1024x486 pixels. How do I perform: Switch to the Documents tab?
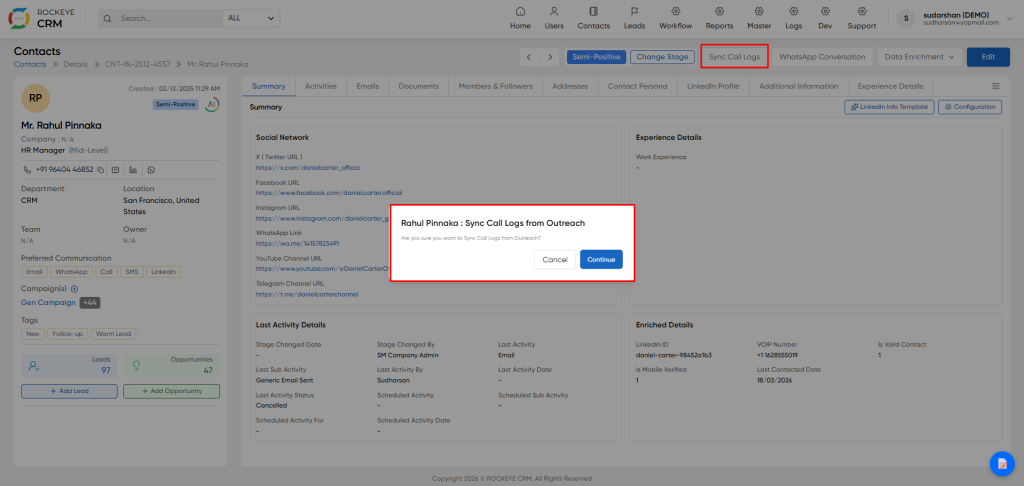click(x=419, y=86)
